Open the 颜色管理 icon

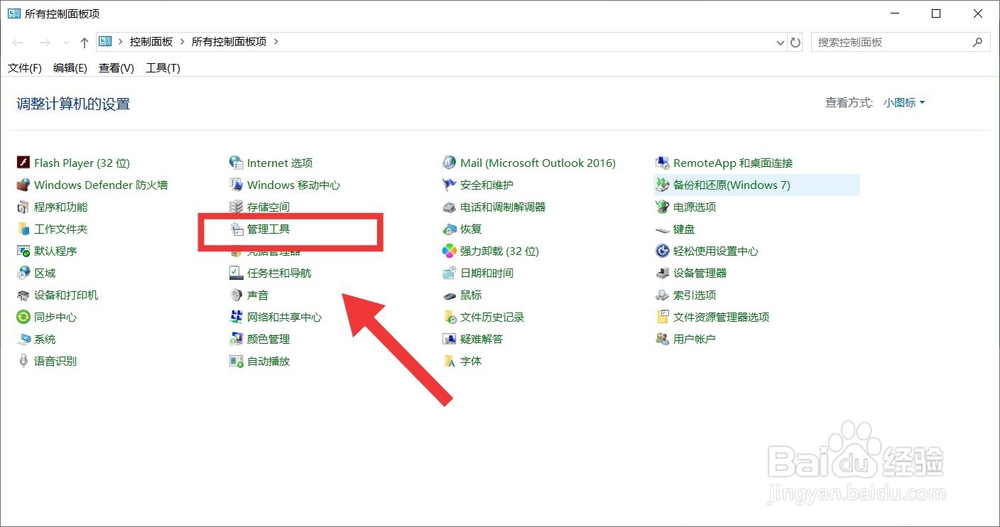pyautogui.click(x=237, y=339)
